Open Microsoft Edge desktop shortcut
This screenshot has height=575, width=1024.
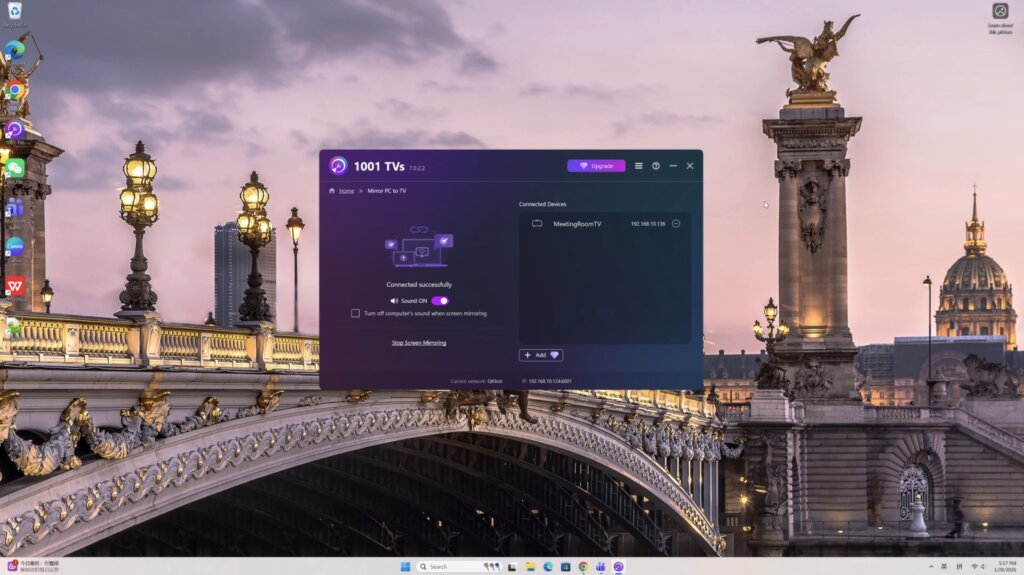(14, 48)
